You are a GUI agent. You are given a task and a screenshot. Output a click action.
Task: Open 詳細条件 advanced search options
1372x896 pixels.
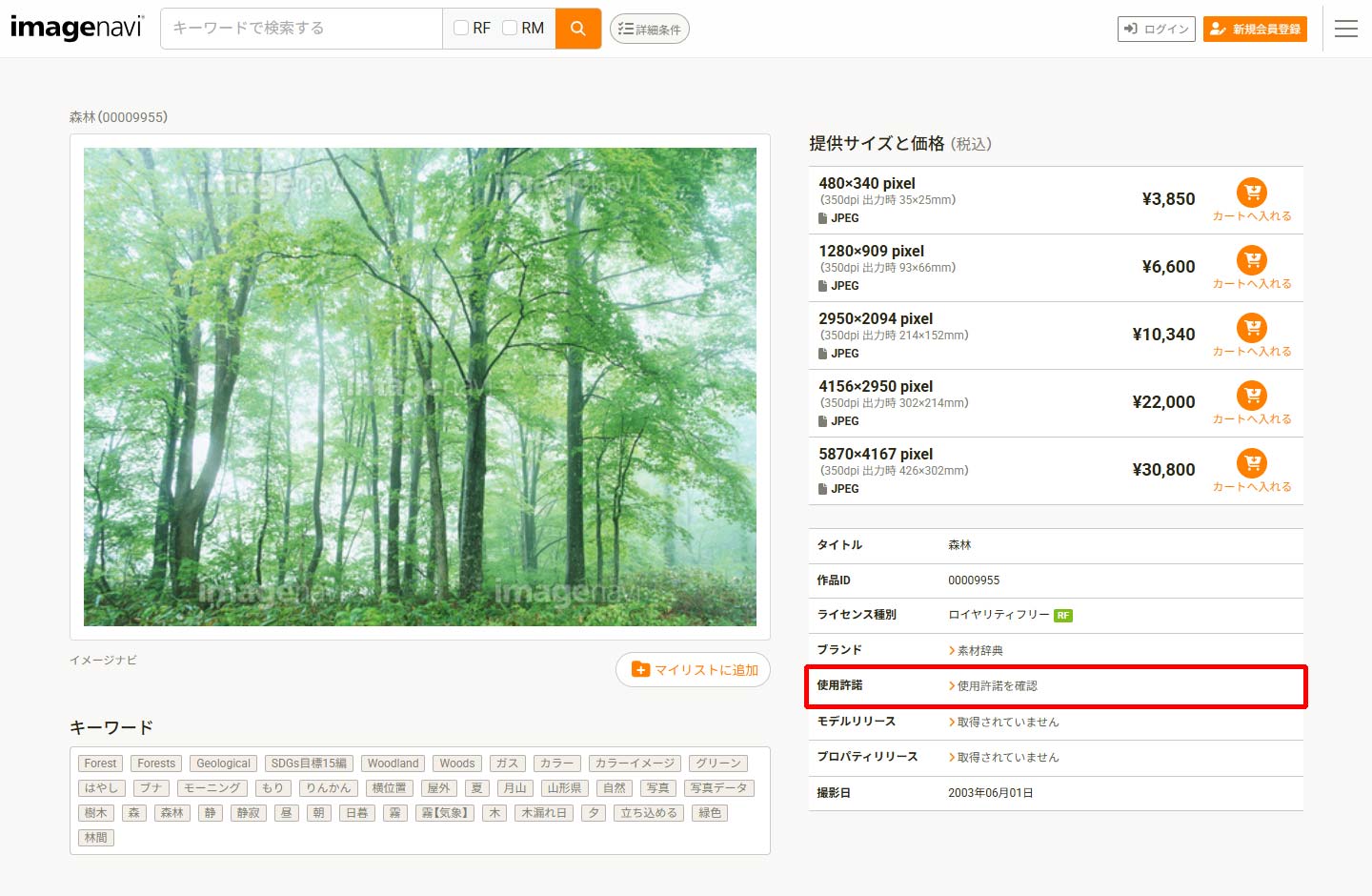click(649, 30)
